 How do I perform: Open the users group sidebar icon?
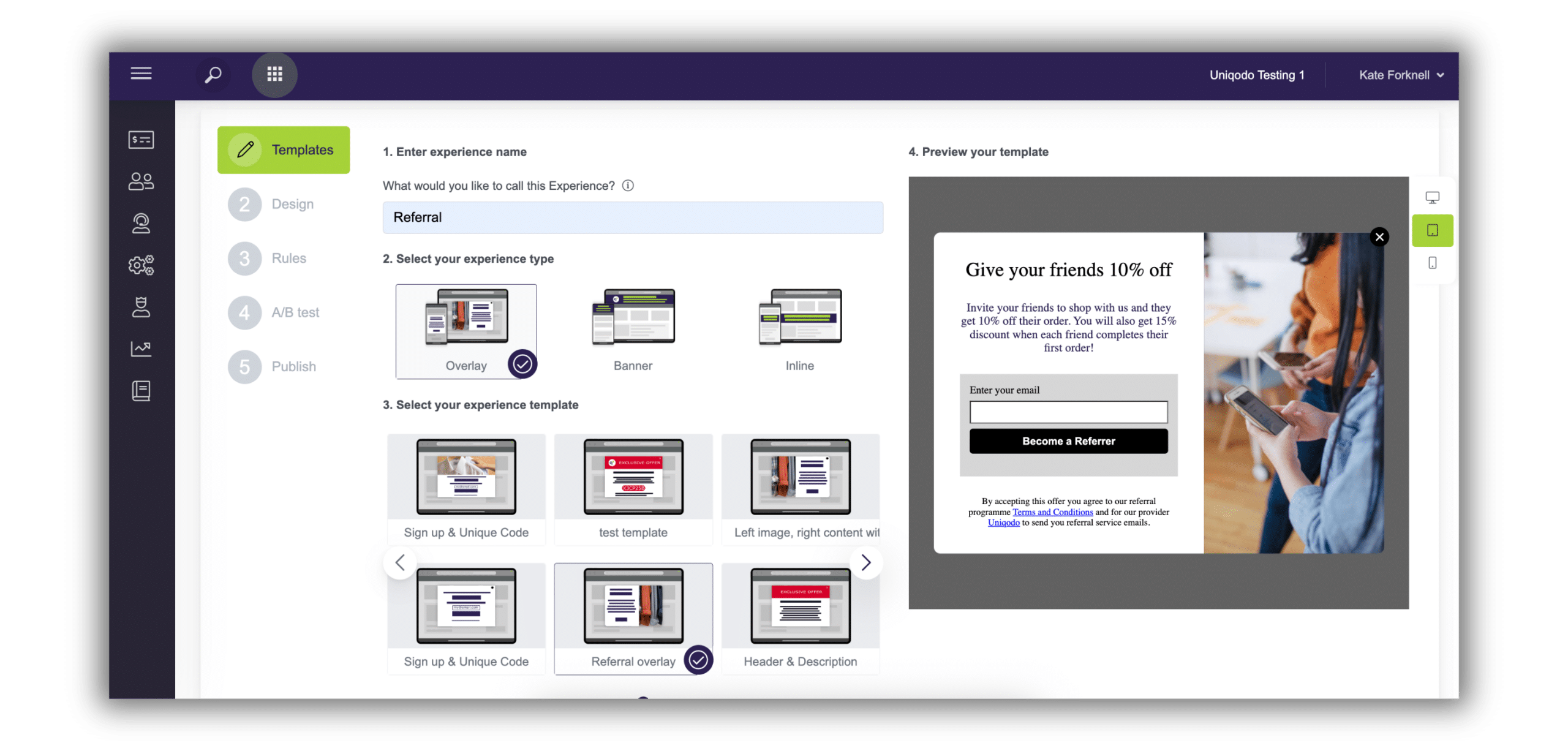[x=141, y=181]
